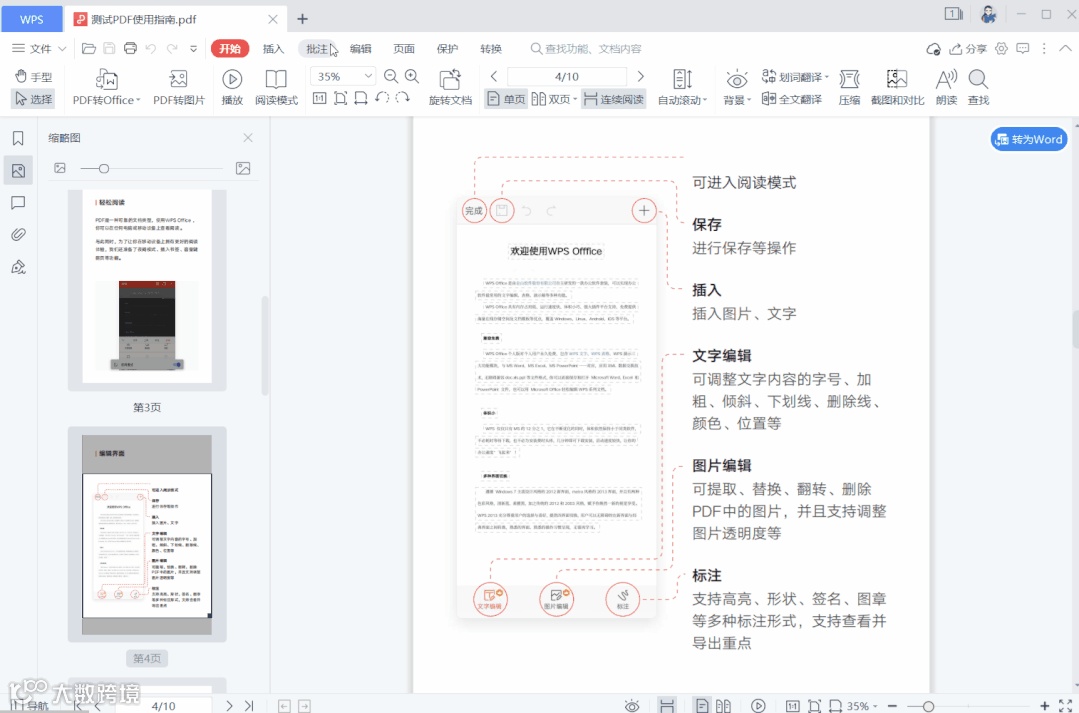1079x713 pixels.
Task: Click the zoom out magnifier in toolbar
Action: (x=391, y=76)
